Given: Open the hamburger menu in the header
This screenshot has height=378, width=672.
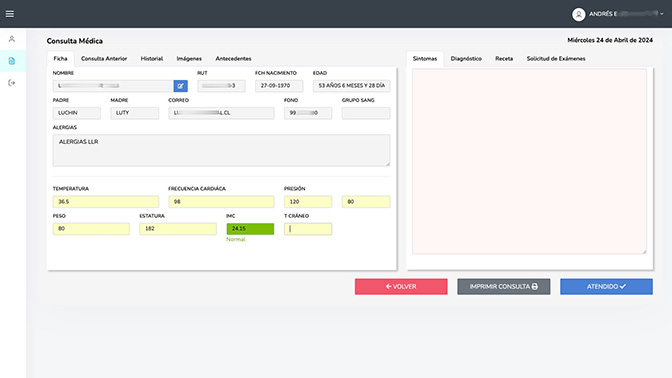Looking at the screenshot, I should click(x=10, y=14).
